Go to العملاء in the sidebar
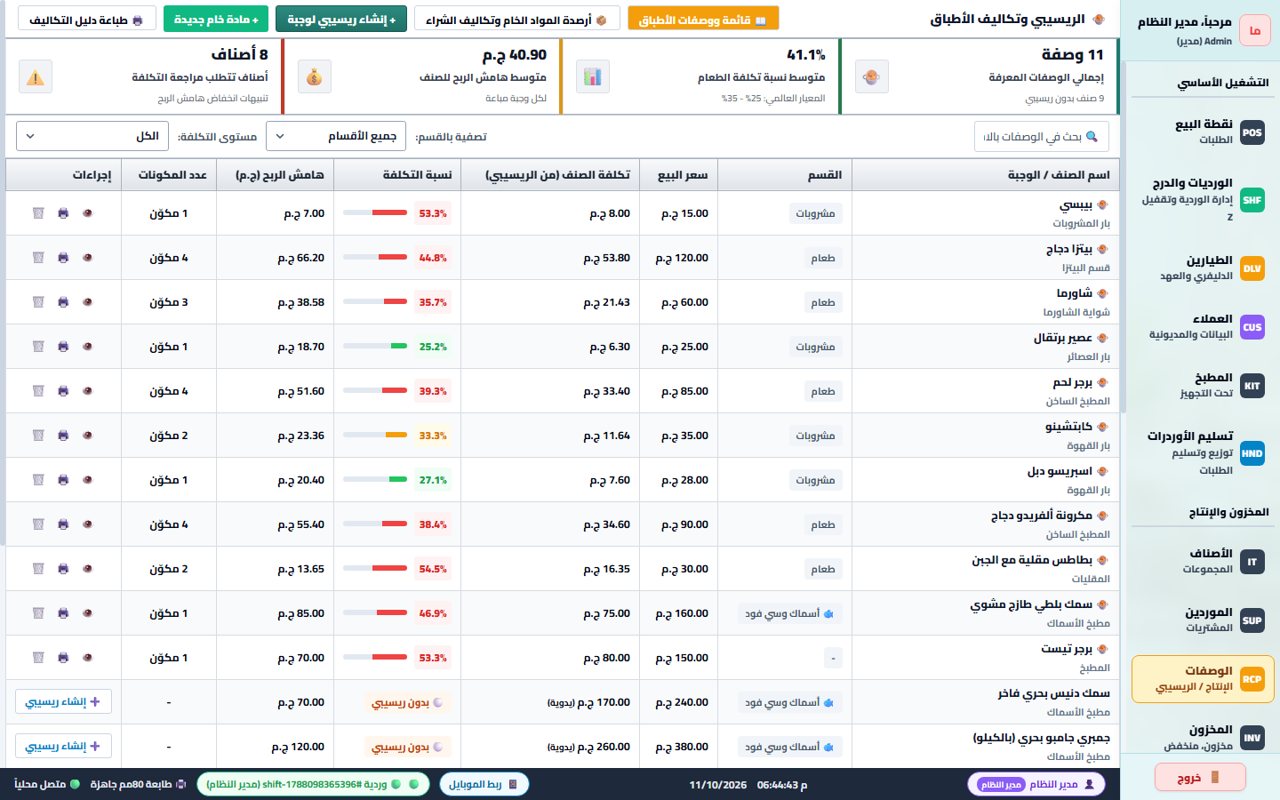 coord(1202,326)
